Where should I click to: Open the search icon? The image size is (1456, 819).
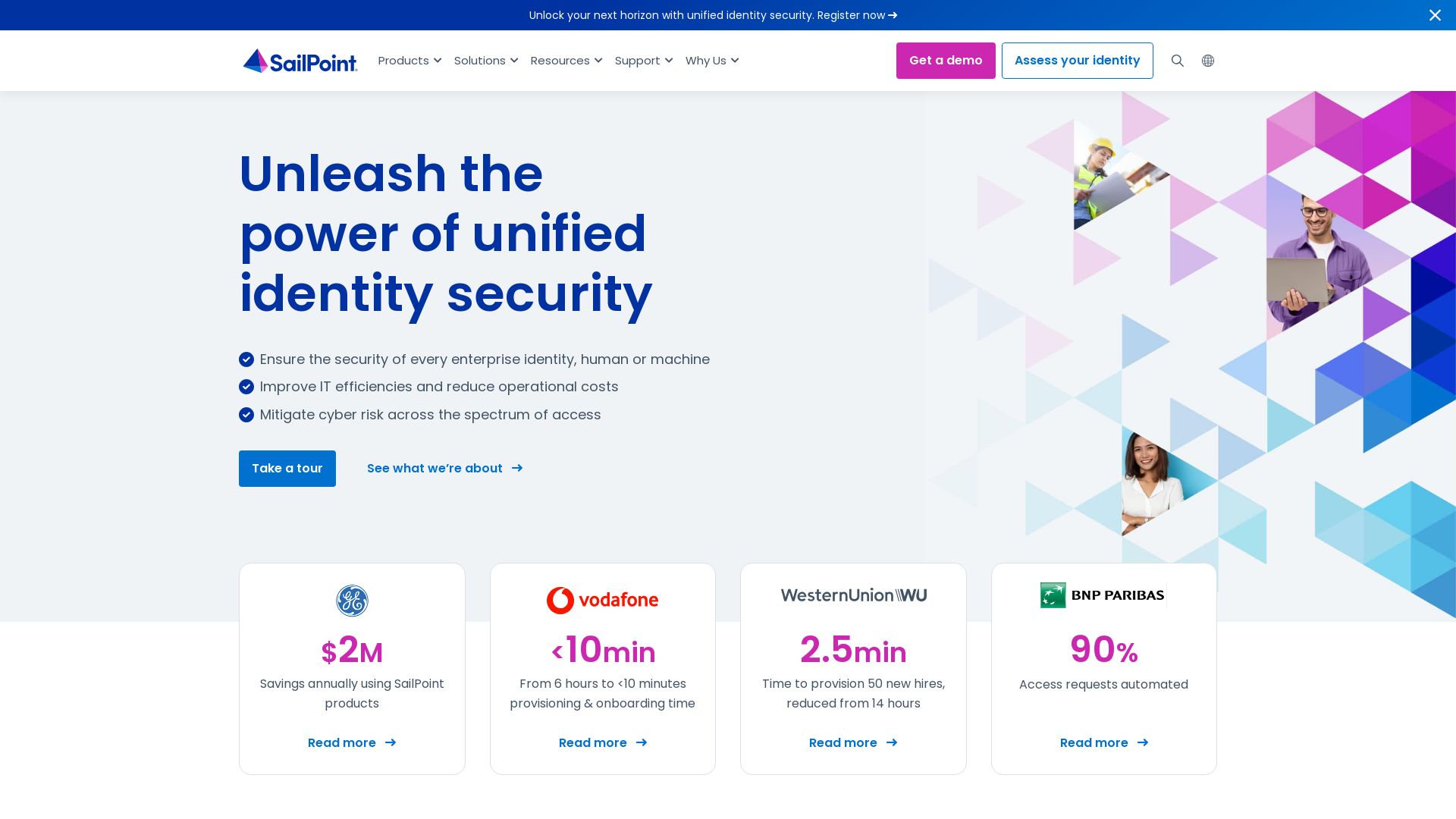point(1177,61)
